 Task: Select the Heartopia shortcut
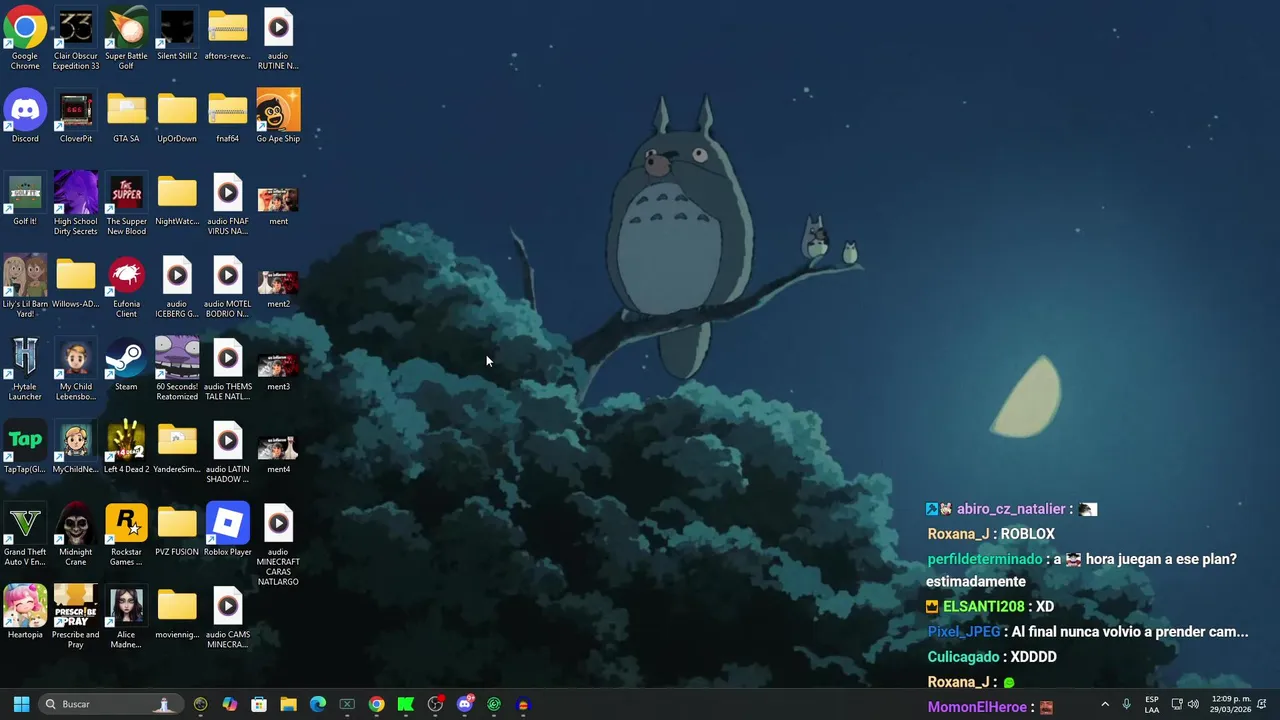[25, 612]
